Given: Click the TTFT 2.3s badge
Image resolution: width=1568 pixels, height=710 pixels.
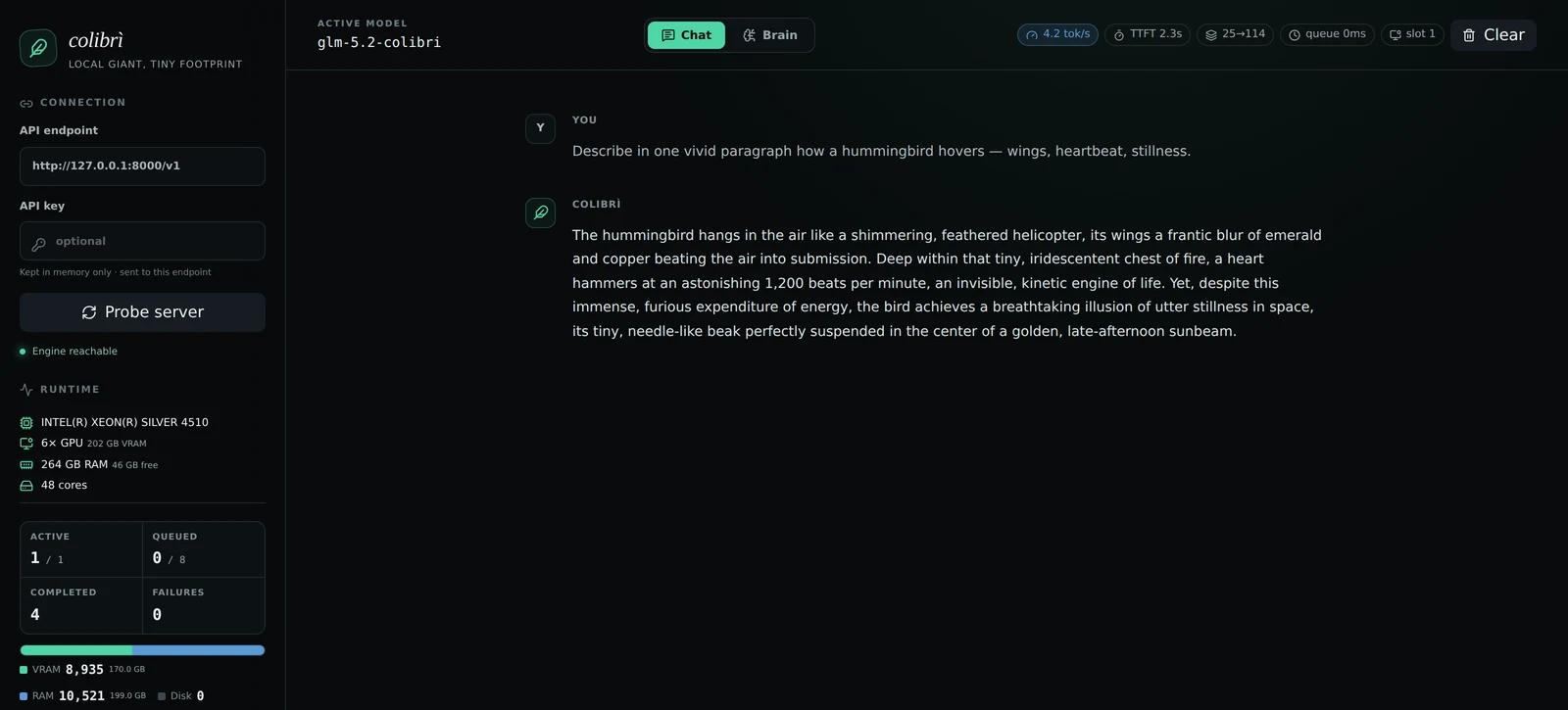Looking at the screenshot, I should click(x=1147, y=34).
